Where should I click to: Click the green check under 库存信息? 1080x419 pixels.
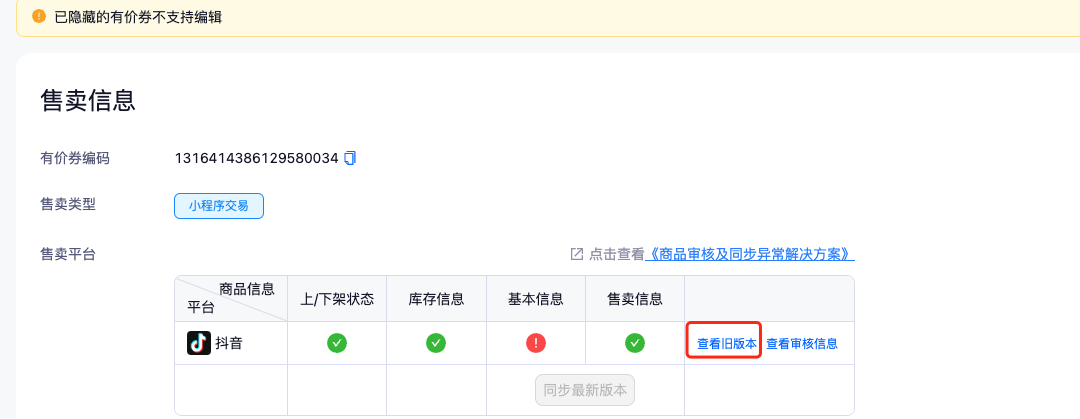(x=436, y=343)
